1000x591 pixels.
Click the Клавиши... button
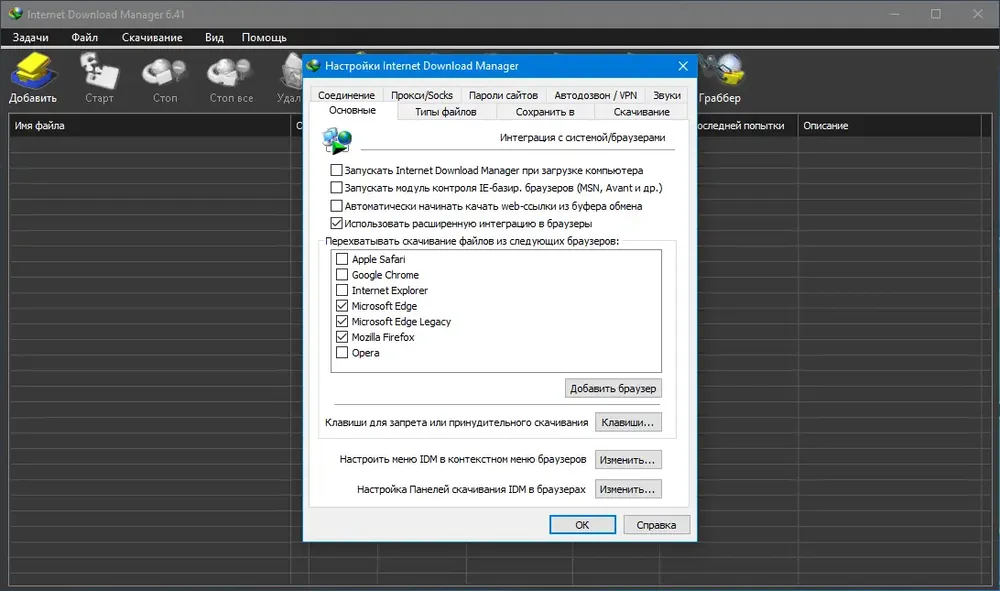[628, 422]
